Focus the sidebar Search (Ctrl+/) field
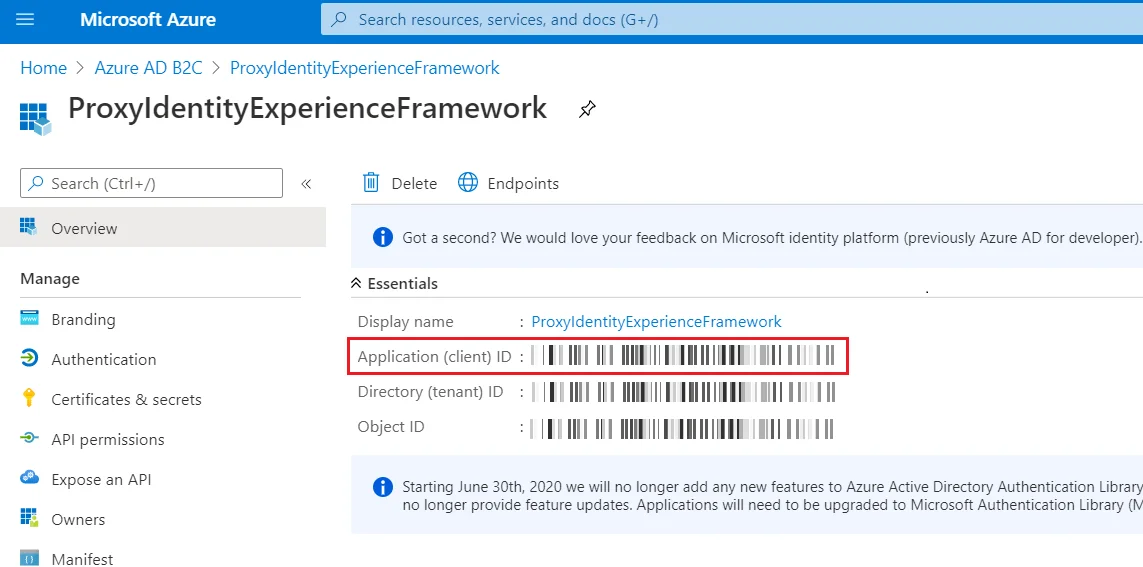Image resolution: width=1143 pixels, height=567 pixels. (x=151, y=183)
